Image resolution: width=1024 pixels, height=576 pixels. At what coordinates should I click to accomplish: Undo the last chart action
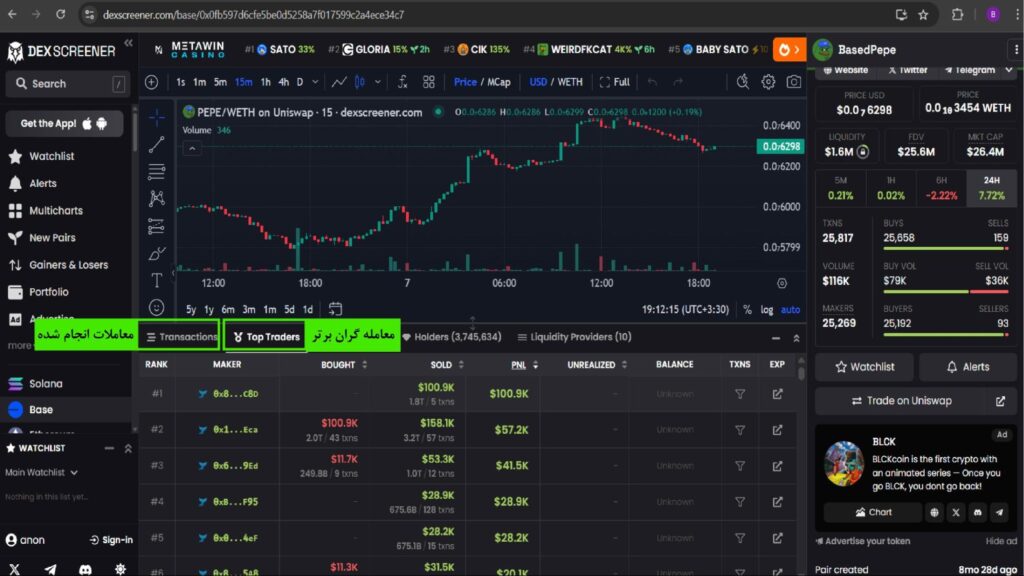point(652,82)
